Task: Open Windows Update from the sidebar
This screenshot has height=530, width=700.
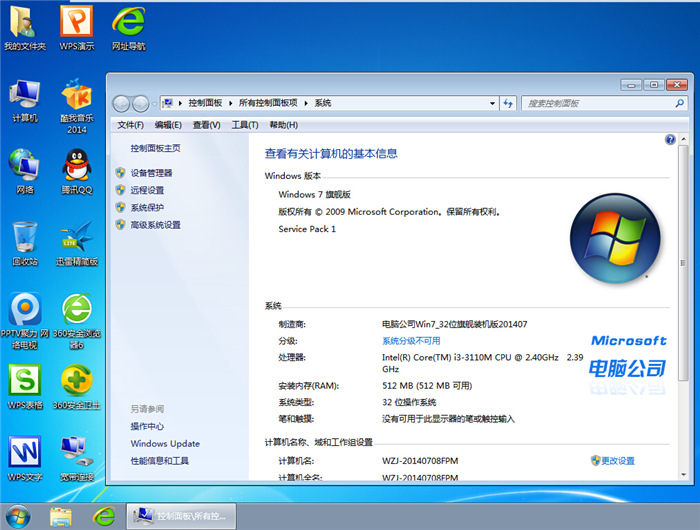Action: 165,444
